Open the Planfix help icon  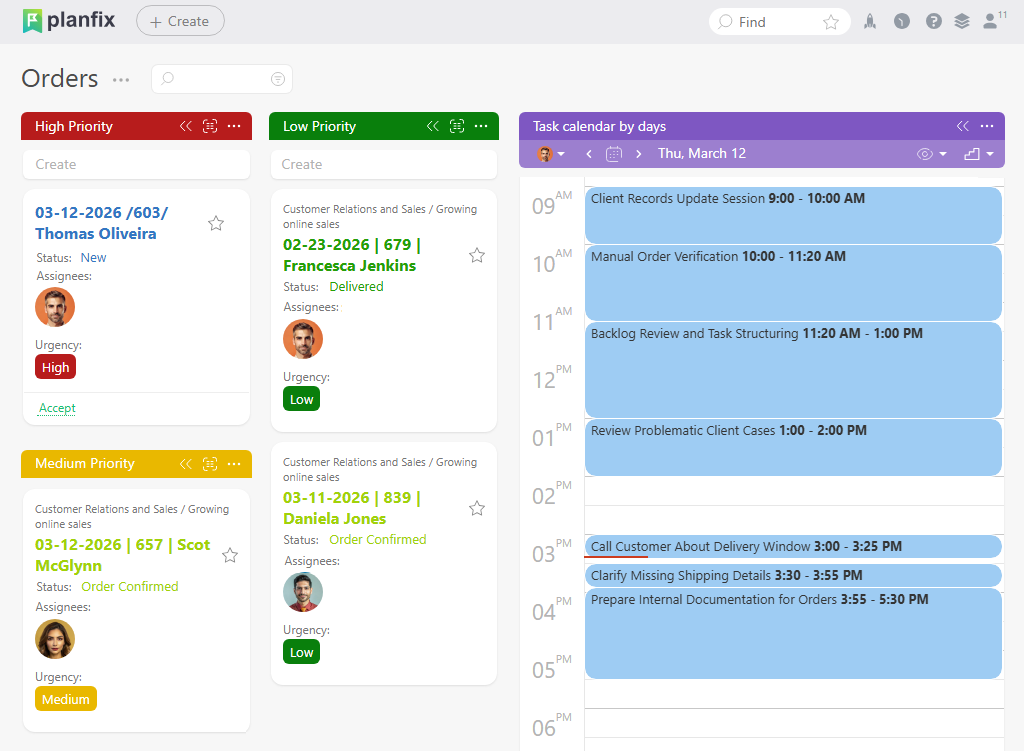coord(933,21)
